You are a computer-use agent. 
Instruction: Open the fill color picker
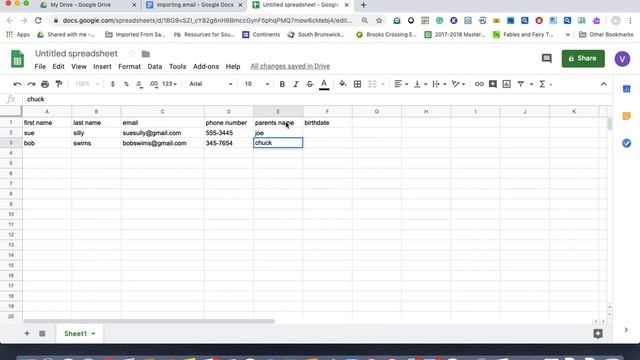342,84
